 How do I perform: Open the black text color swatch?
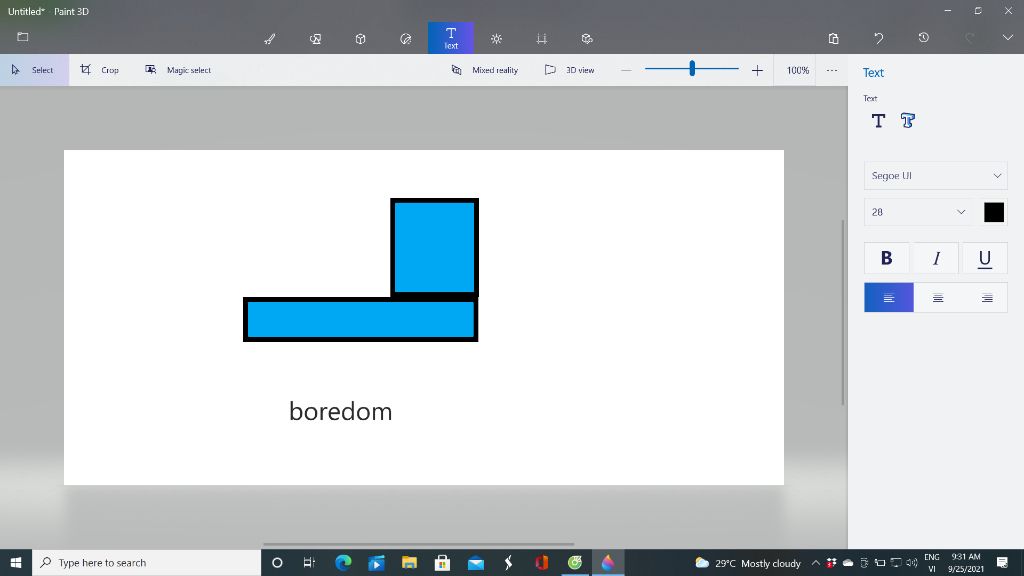coord(994,212)
